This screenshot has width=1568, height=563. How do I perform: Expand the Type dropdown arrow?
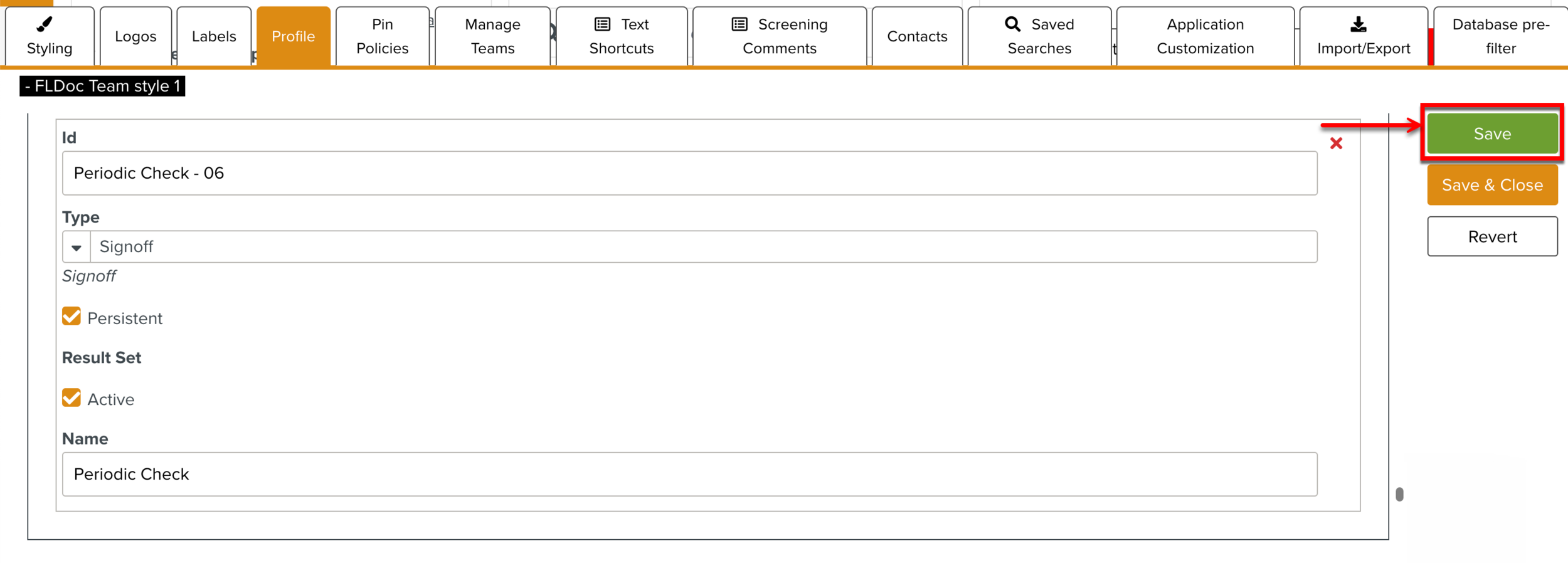(x=77, y=247)
